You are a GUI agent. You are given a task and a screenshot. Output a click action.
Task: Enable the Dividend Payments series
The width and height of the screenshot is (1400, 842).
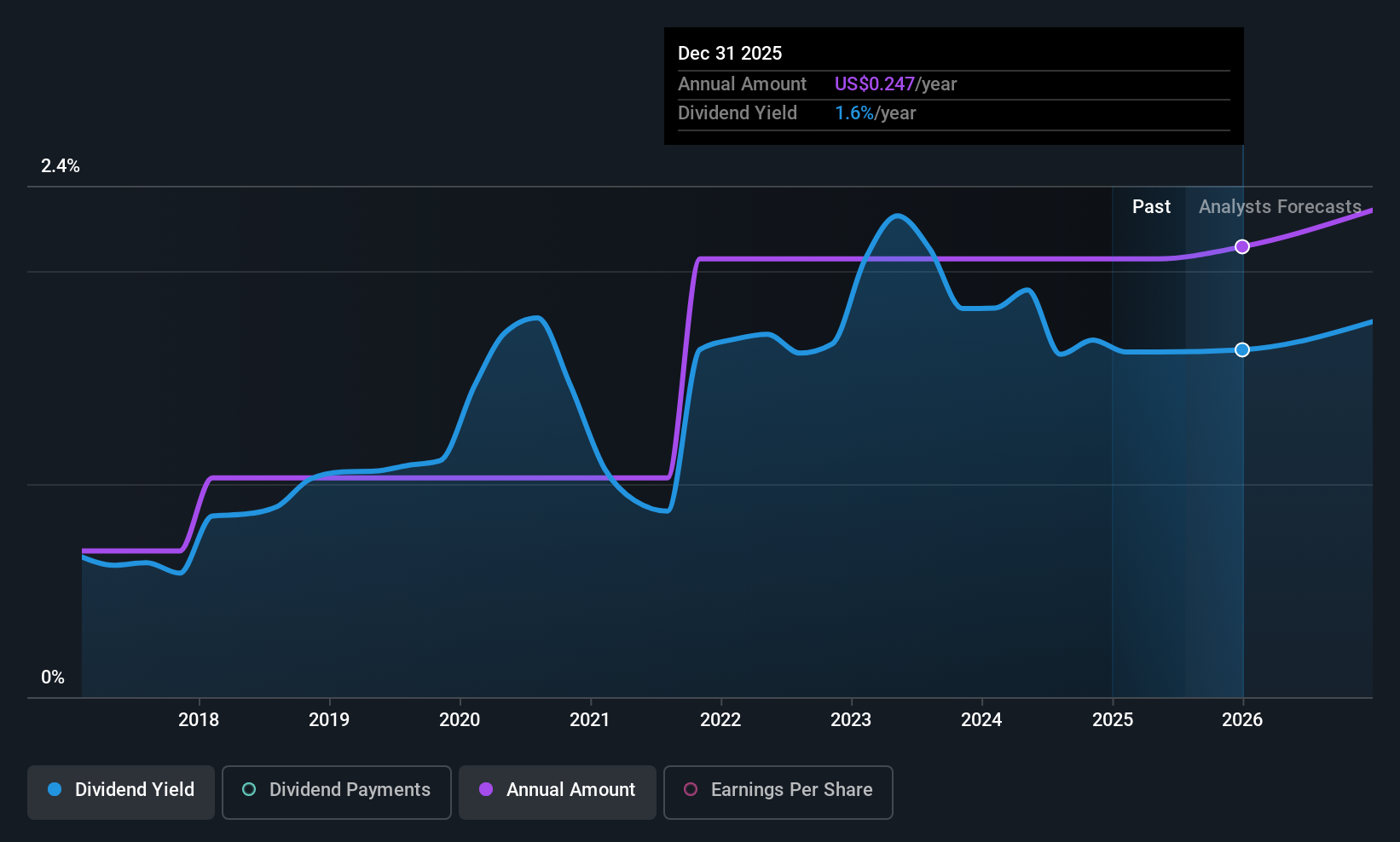pyautogui.click(x=337, y=792)
